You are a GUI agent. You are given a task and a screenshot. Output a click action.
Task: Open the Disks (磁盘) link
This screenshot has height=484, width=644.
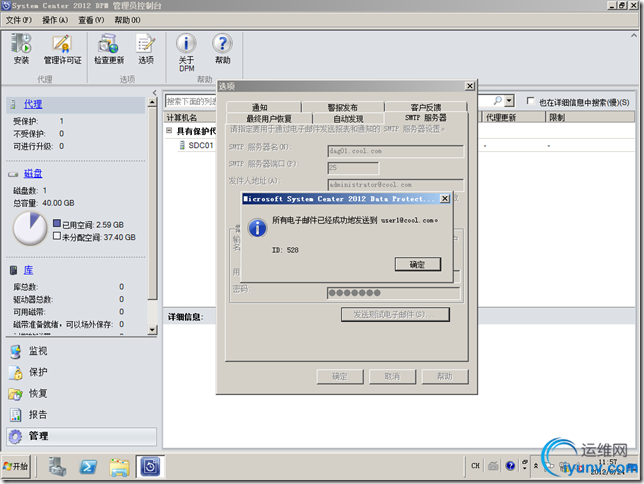[x=33, y=173]
